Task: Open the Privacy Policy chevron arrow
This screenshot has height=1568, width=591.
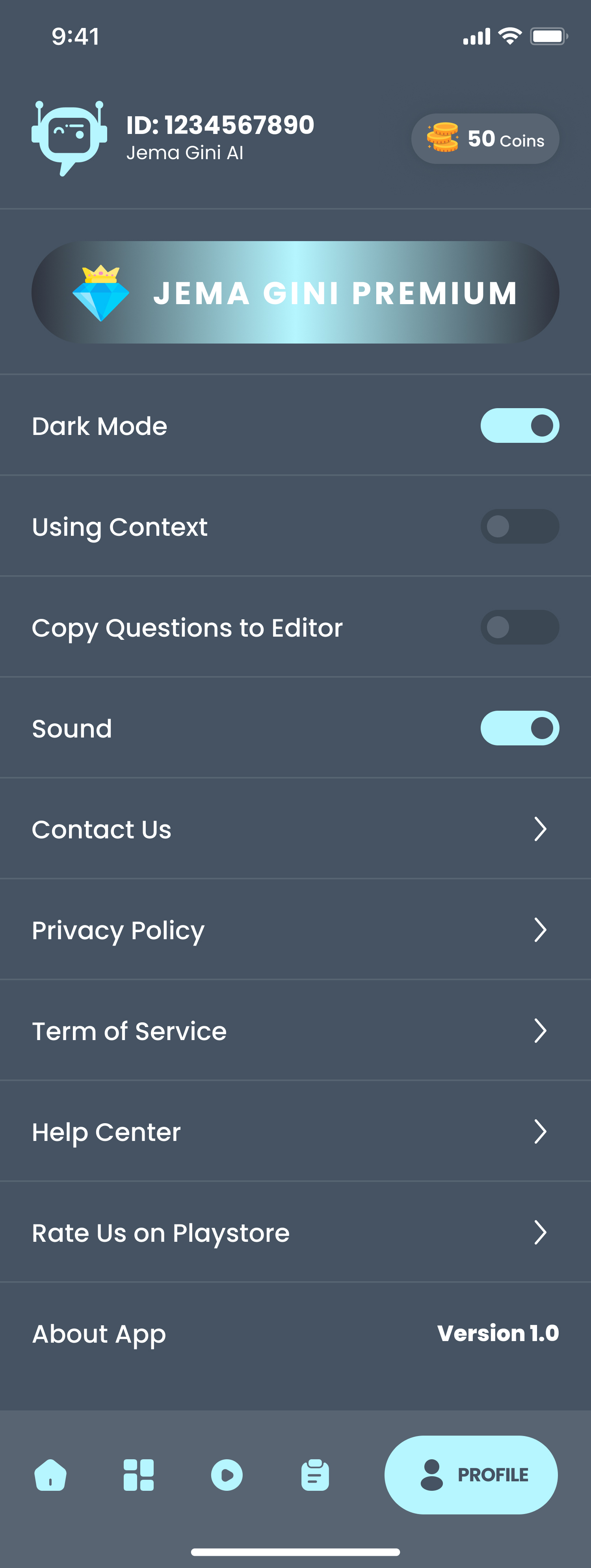Action: [540, 930]
